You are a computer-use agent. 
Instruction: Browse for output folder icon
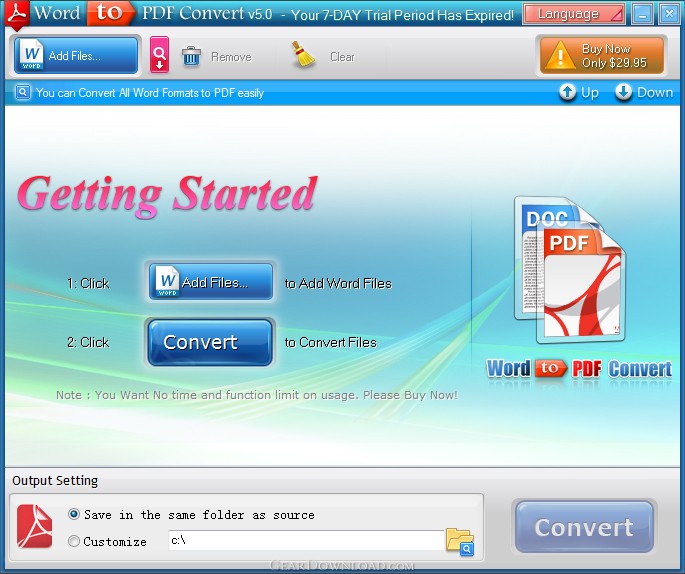(x=460, y=542)
